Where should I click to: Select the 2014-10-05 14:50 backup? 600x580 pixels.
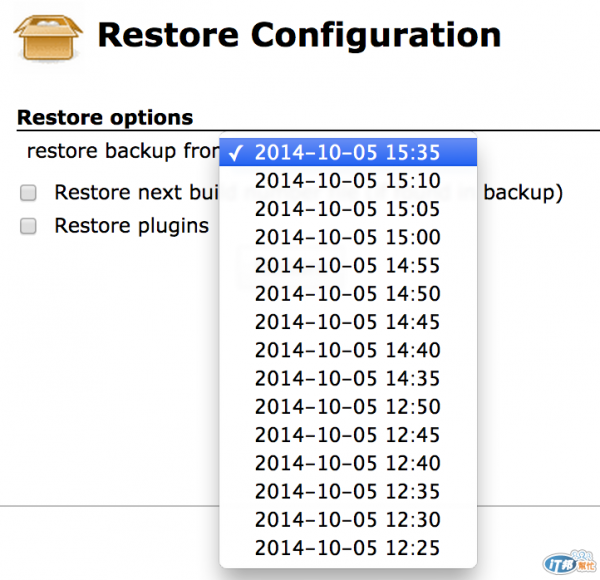(x=347, y=294)
